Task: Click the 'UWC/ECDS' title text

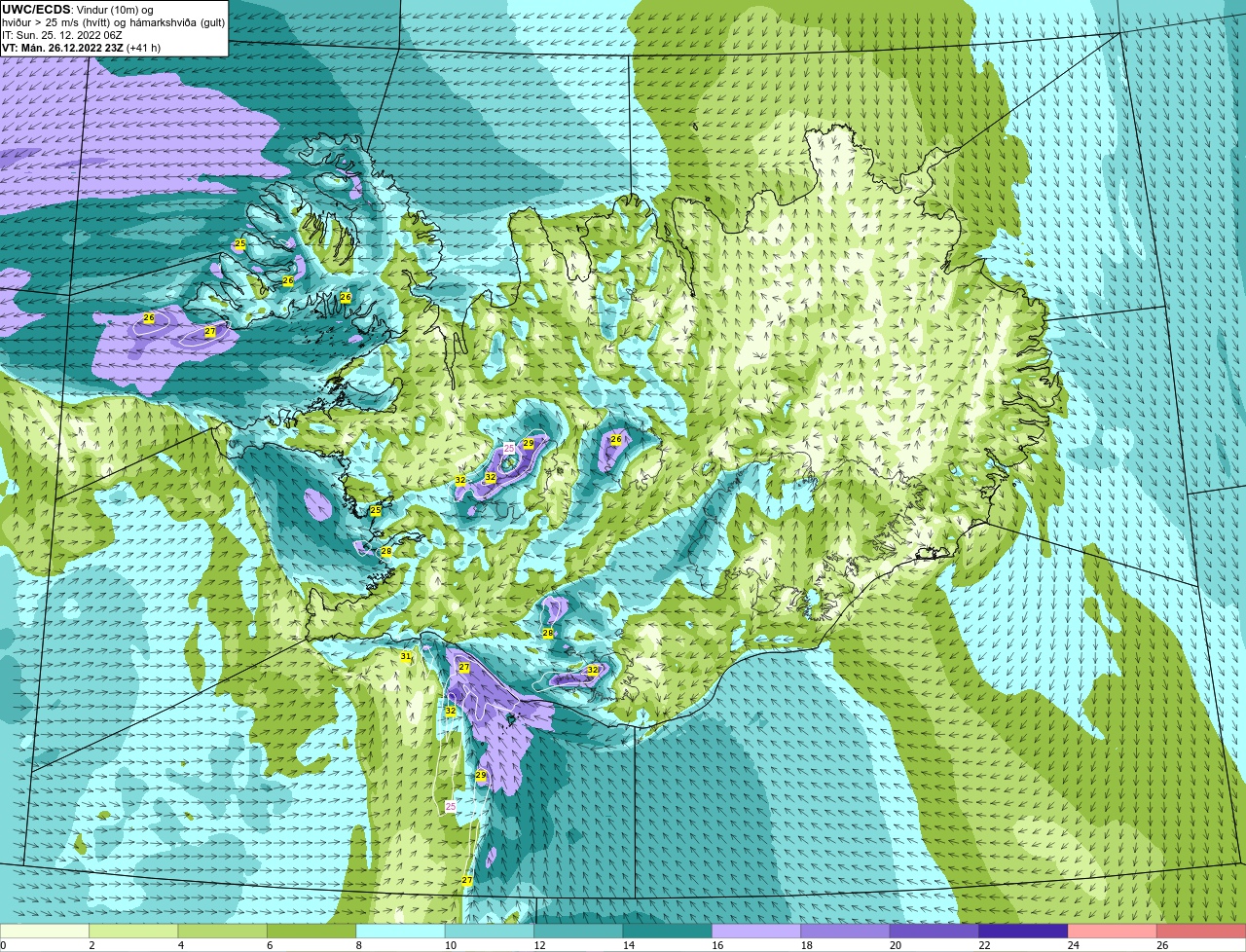Action: point(36,10)
